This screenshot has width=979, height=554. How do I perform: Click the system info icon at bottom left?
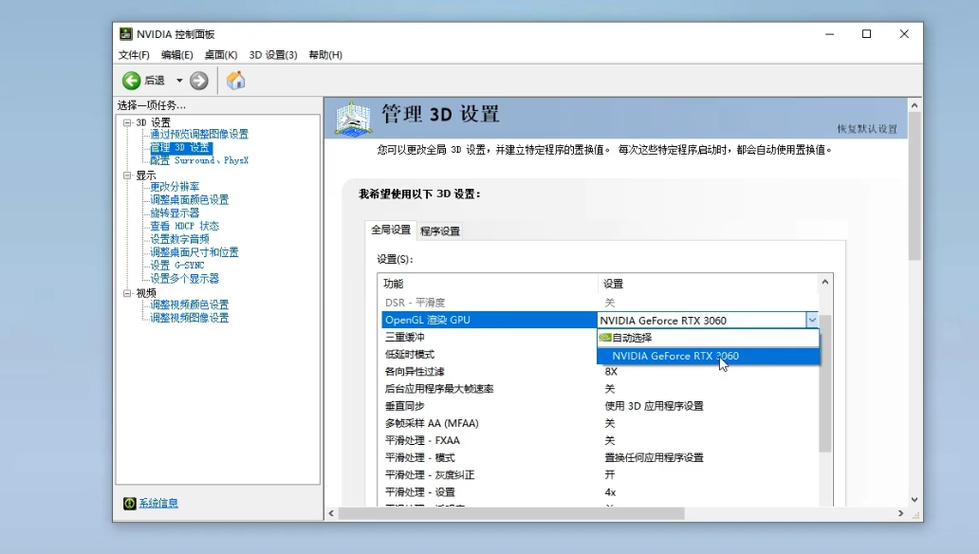pos(129,503)
